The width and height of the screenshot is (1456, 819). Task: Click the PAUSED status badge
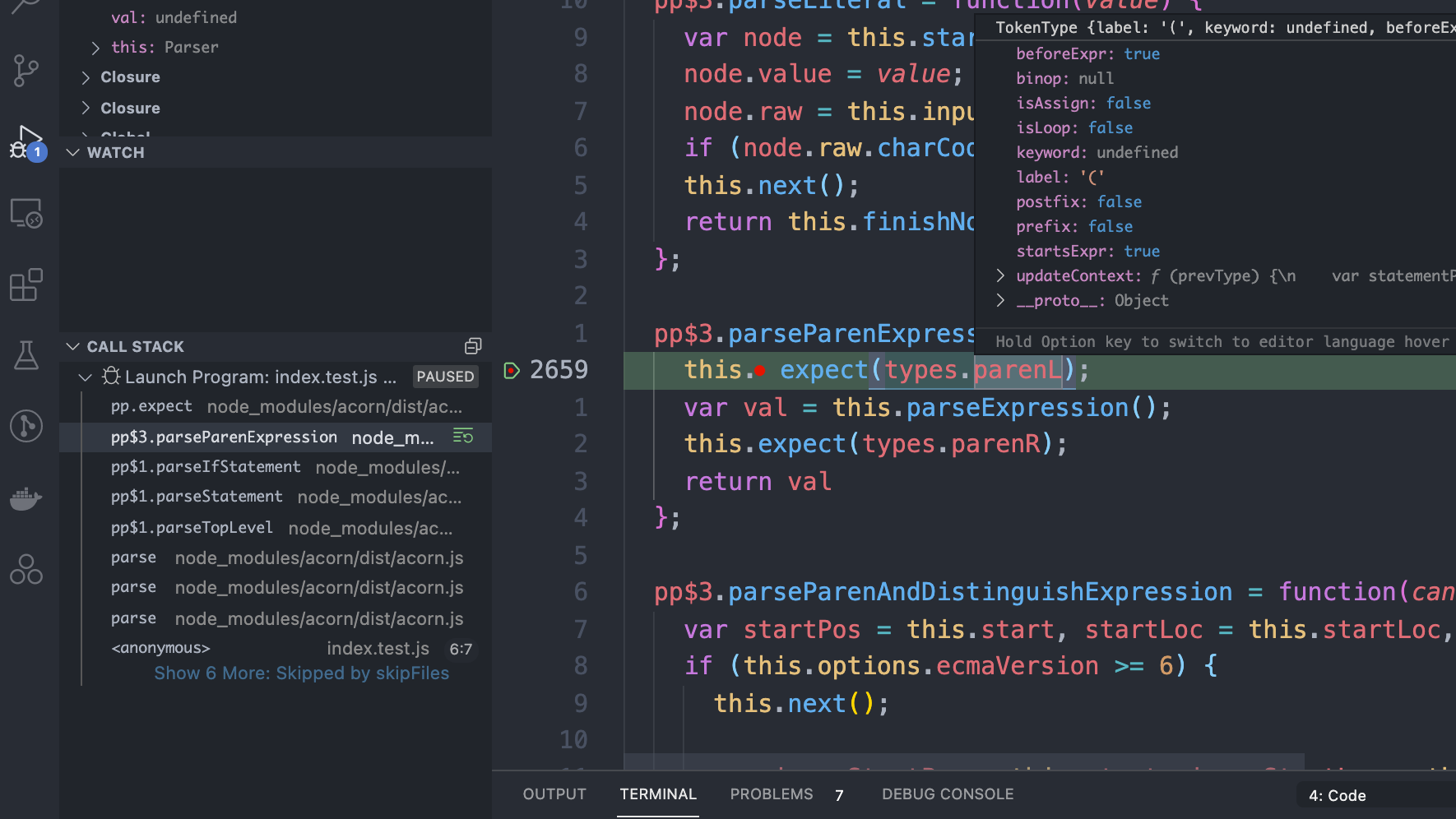pos(445,377)
